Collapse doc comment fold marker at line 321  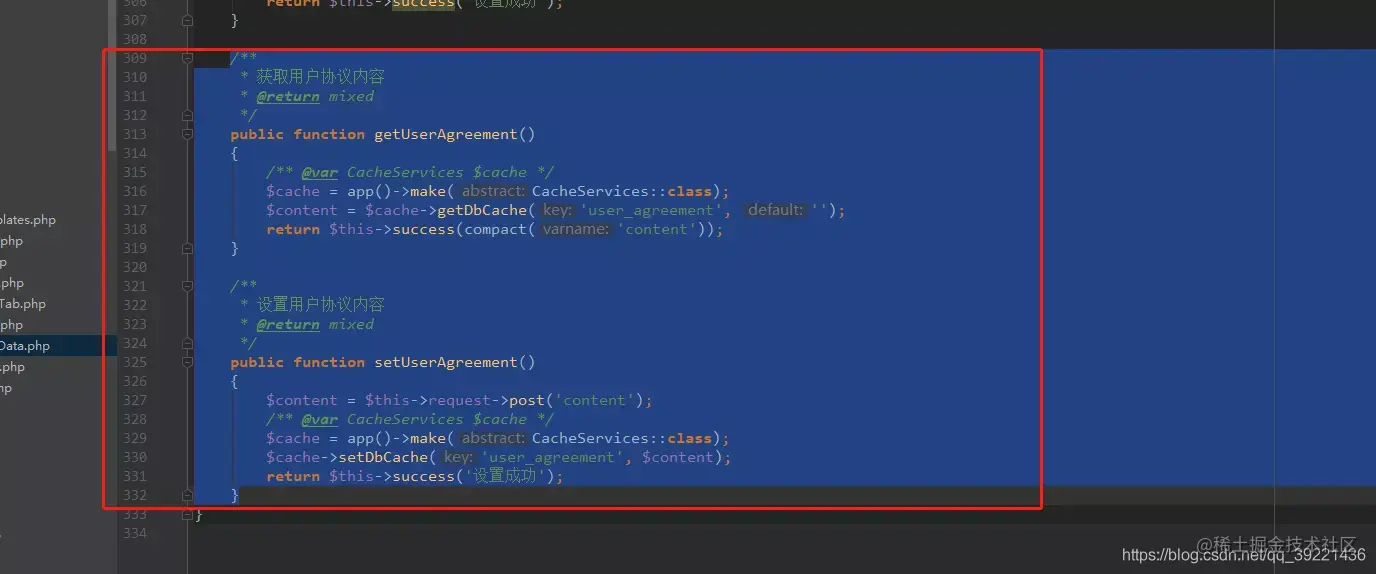(x=187, y=286)
